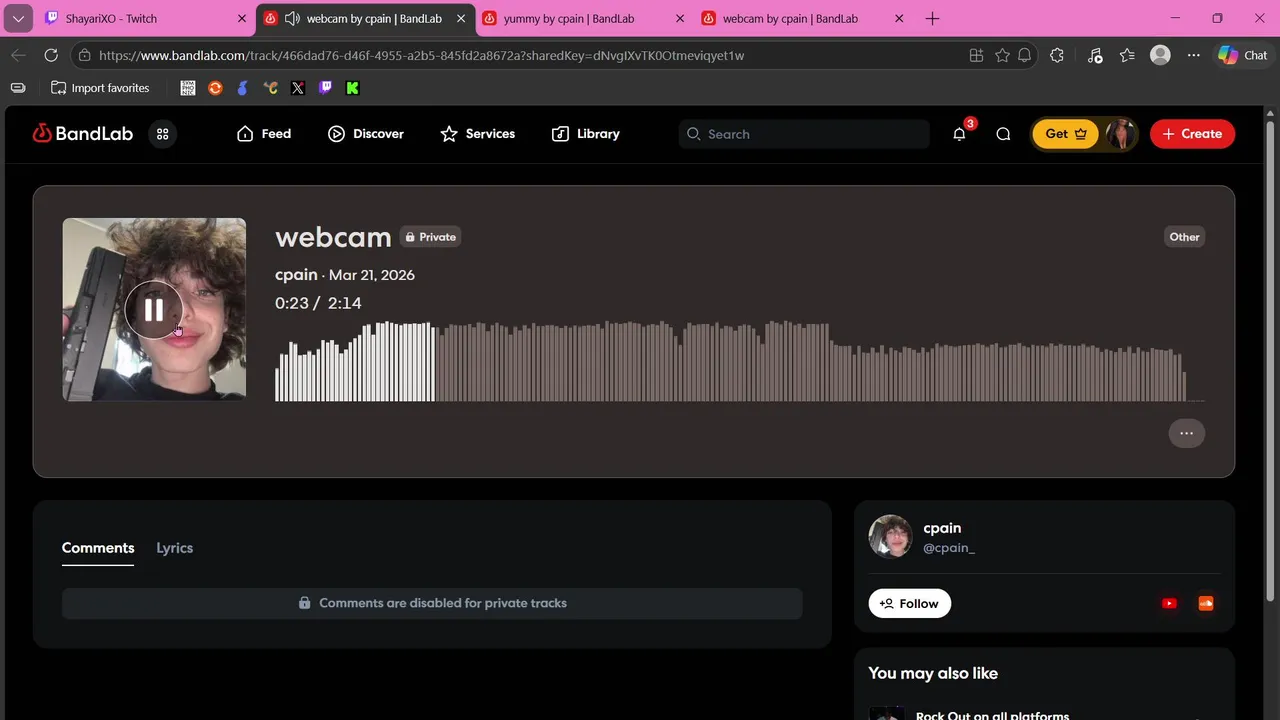The image size is (1280, 720).
Task: Click the Private lock badge
Action: (x=430, y=237)
